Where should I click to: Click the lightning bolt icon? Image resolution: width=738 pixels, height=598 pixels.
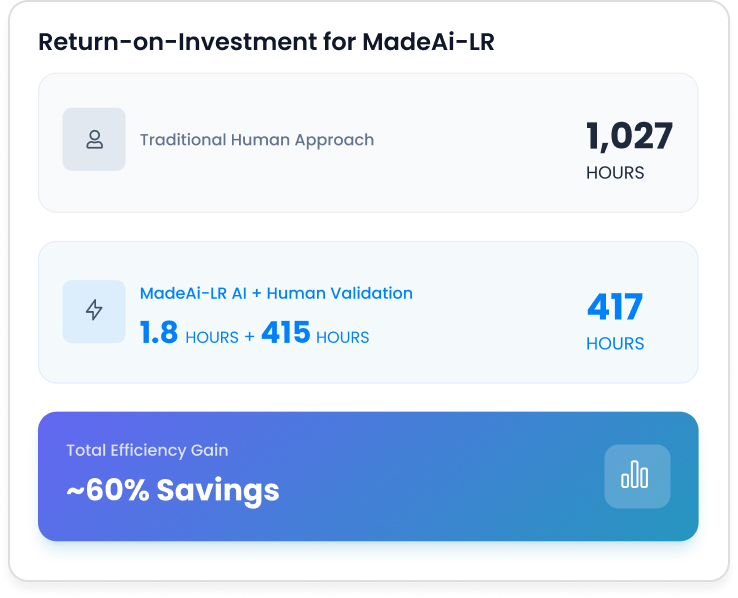pos(94,311)
